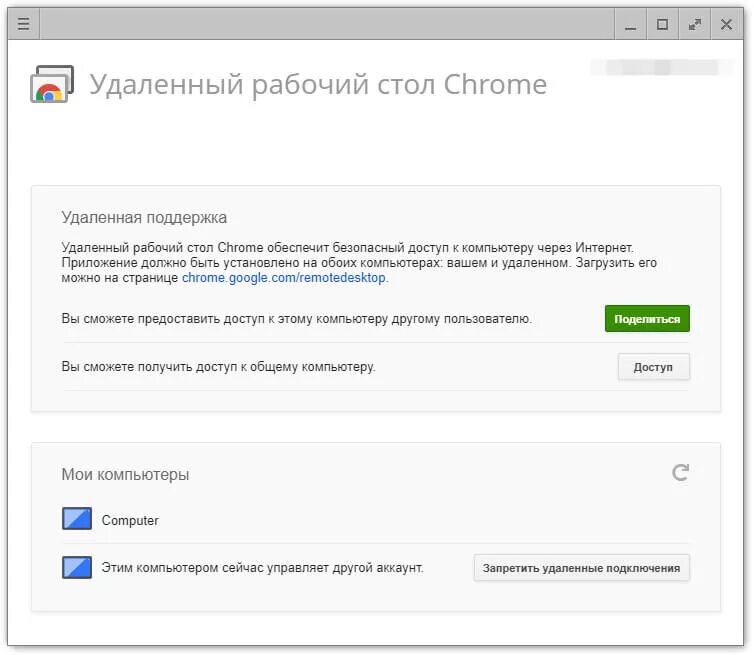Click the Доступ button
Image resolution: width=754 pixels, height=655 pixels.
653,367
